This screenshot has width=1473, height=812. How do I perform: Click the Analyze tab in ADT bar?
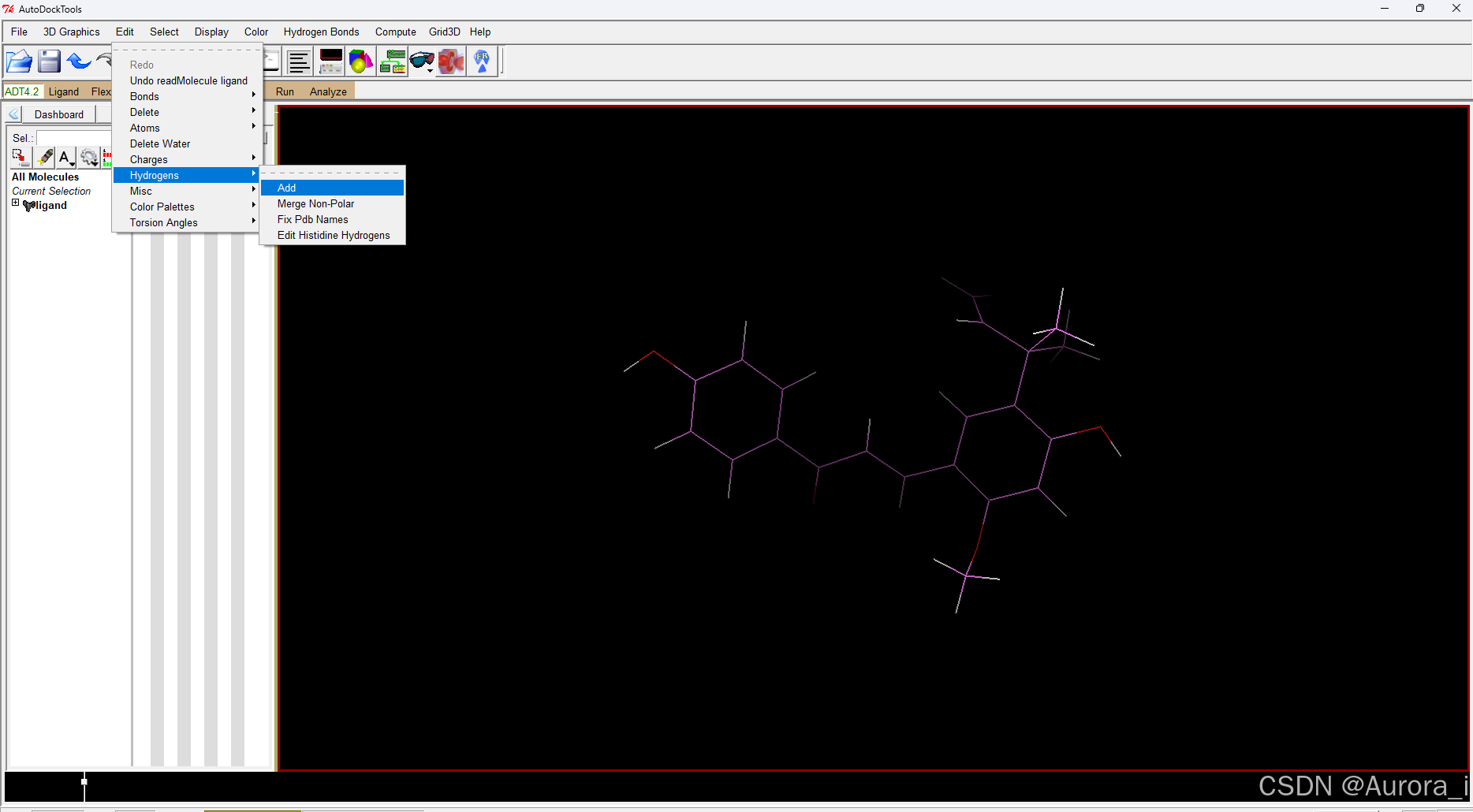[328, 91]
